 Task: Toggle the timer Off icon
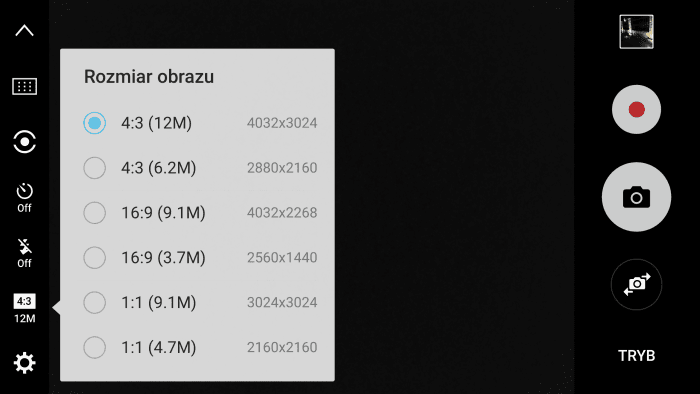[x=25, y=197]
